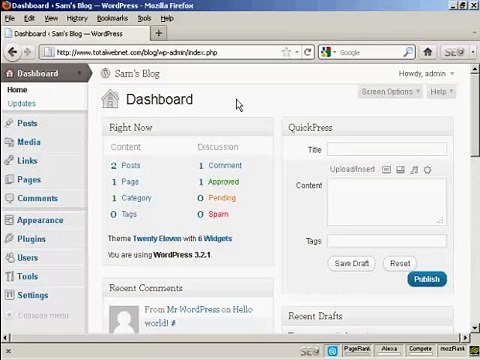This screenshot has width=480, height=360.
Task: Click the QuickPress Tags input field
Action: (x=387, y=241)
